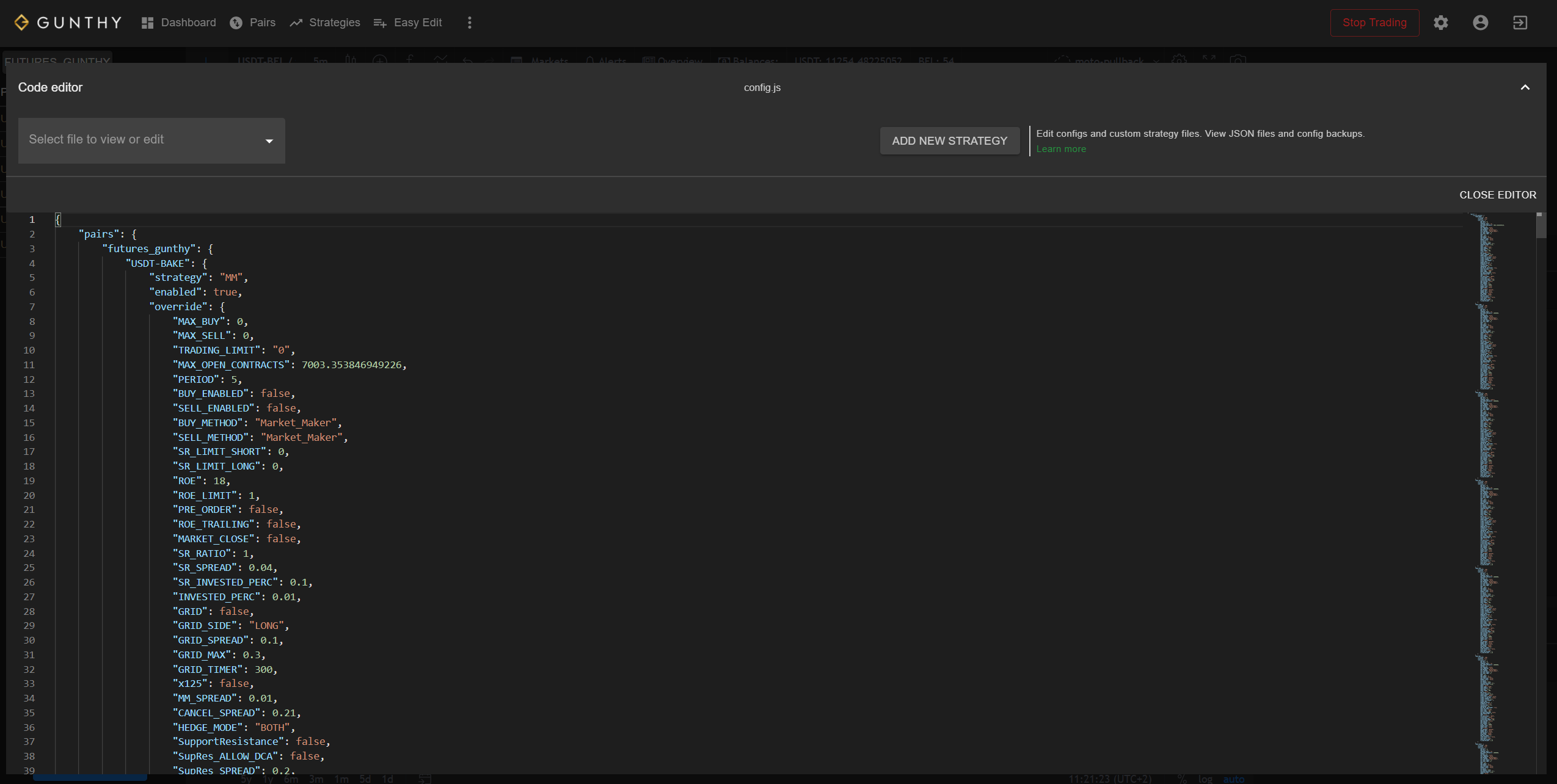1557x784 pixels.
Task: Click the "override" key on line 7
Action: (178, 307)
